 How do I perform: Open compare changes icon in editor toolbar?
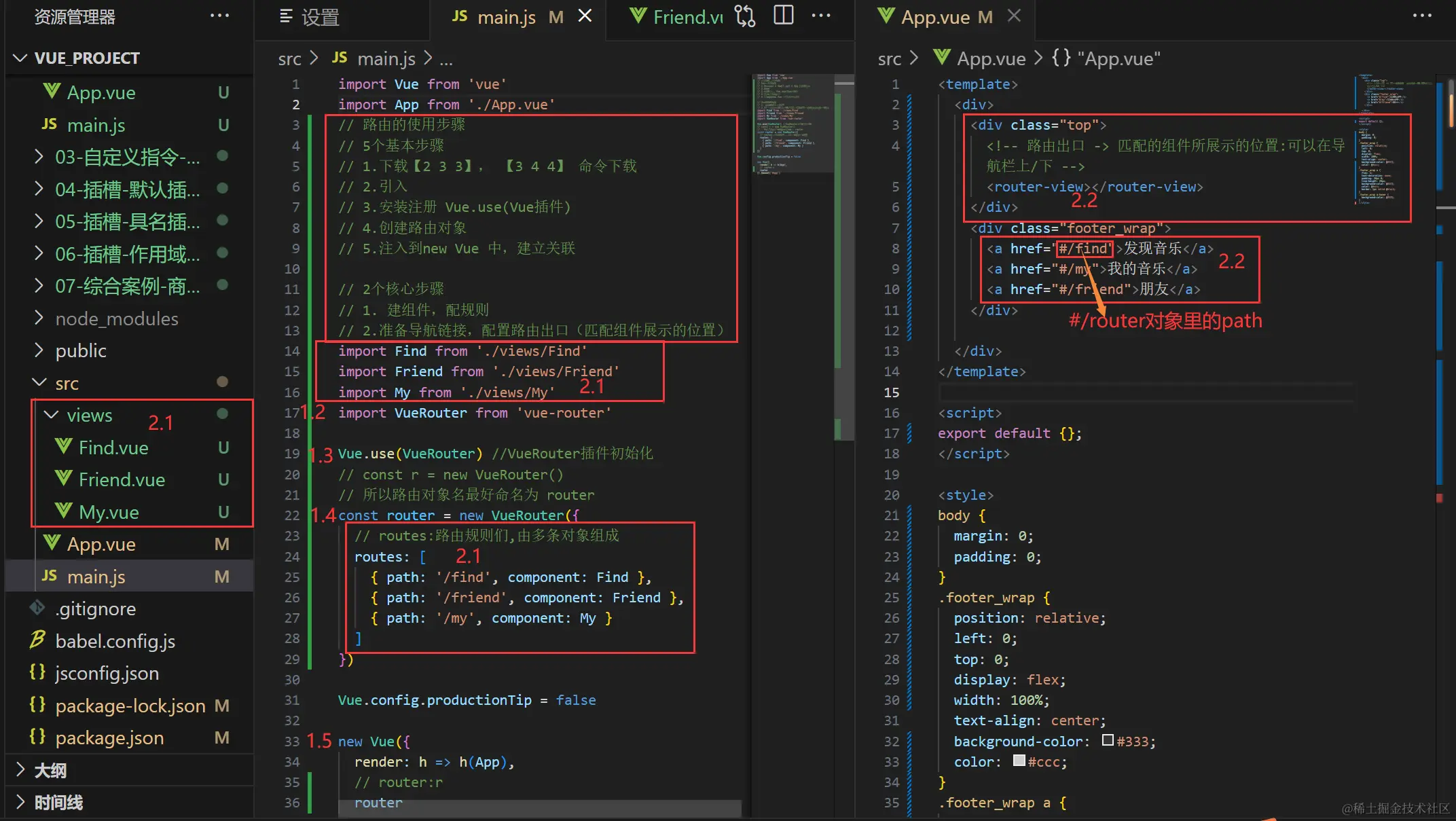click(745, 16)
